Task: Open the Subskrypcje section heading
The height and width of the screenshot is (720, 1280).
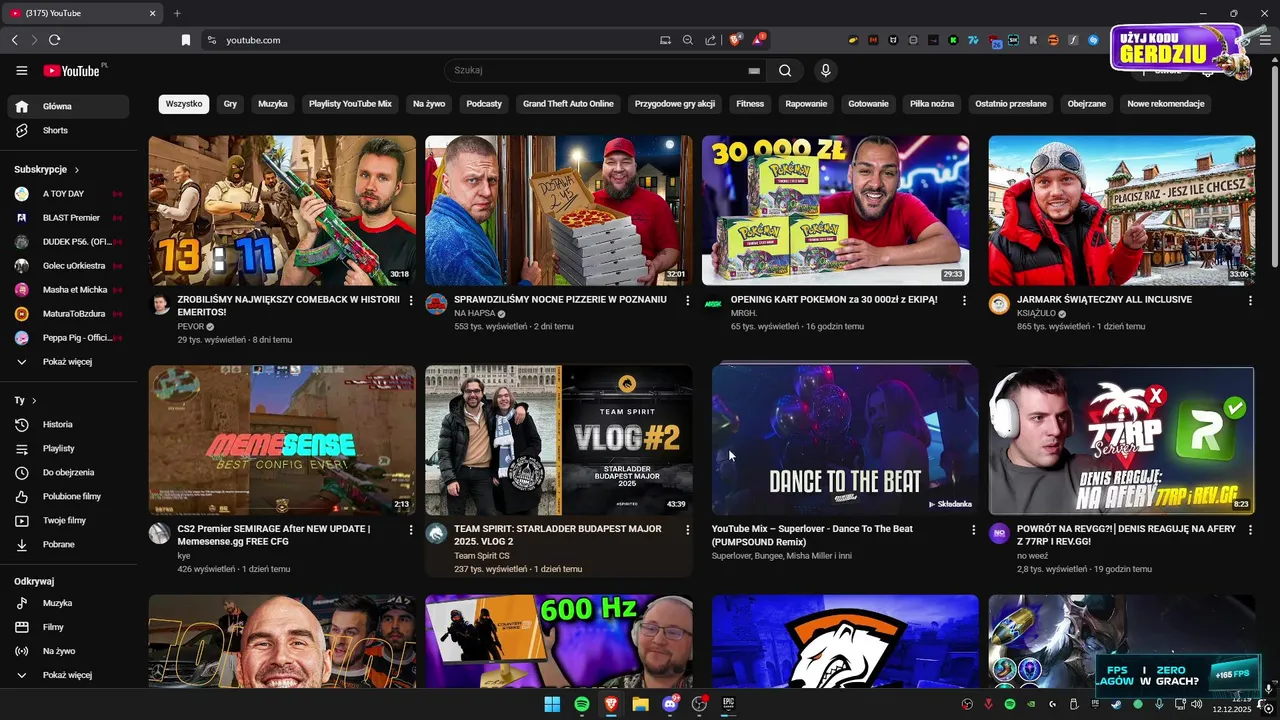Action: (47, 169)
